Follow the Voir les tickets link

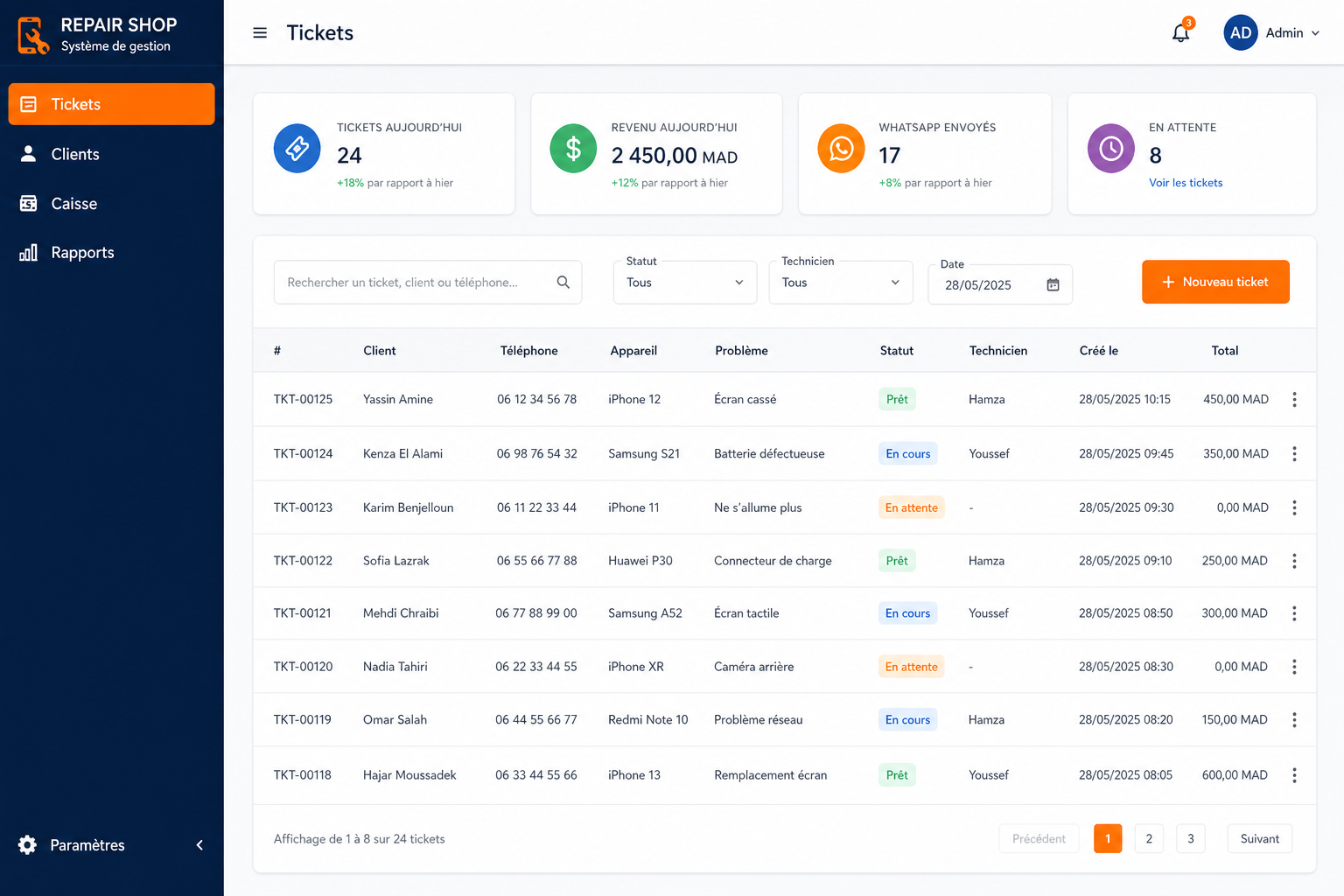tap(1186, 183)
